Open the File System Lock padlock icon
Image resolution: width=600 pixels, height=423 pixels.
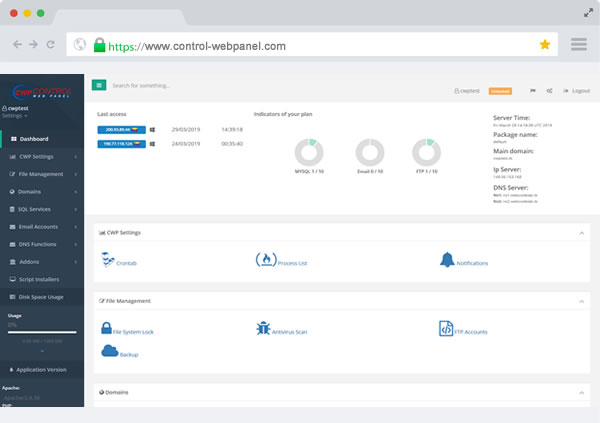coord(106,328)
